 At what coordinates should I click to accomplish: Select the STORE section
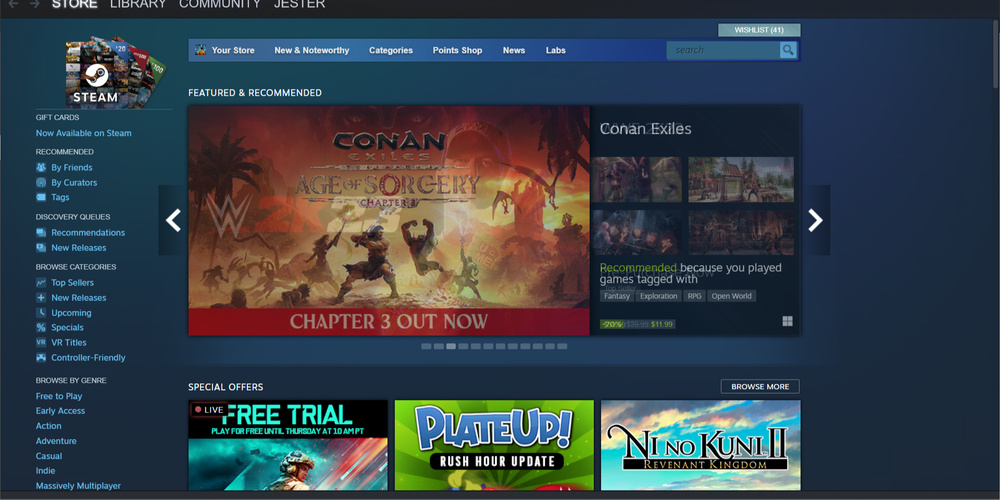click(x=75, y=4)
